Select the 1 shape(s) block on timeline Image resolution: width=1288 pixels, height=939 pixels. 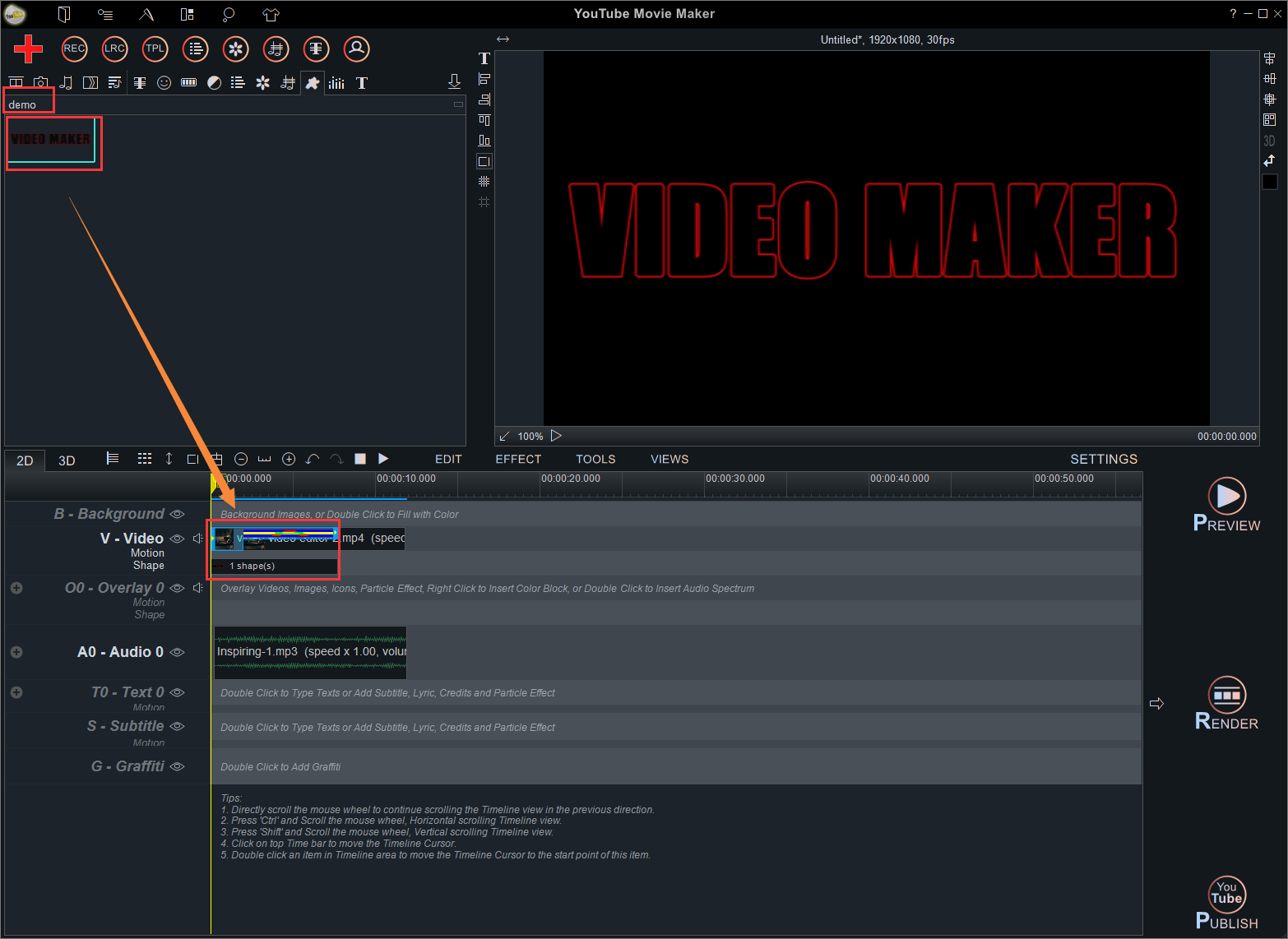275,566
